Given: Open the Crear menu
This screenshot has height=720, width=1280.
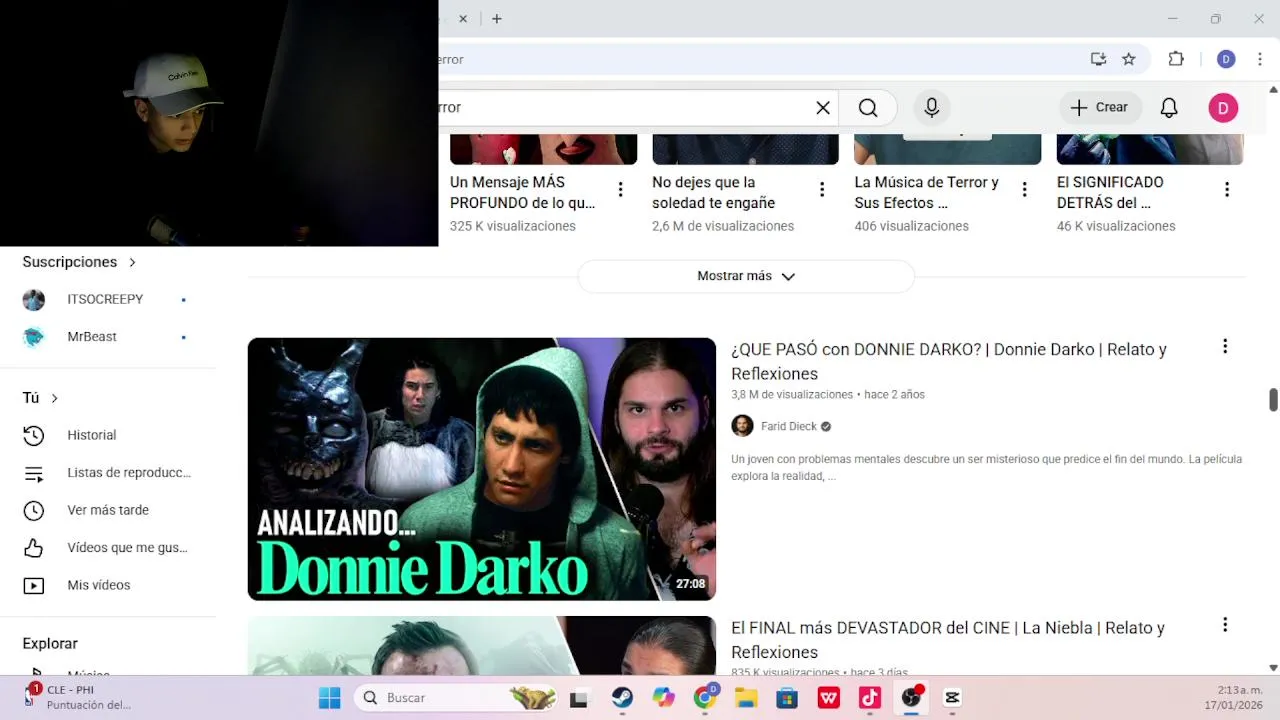Looking at the screenshot, I should click(1100, 108).
